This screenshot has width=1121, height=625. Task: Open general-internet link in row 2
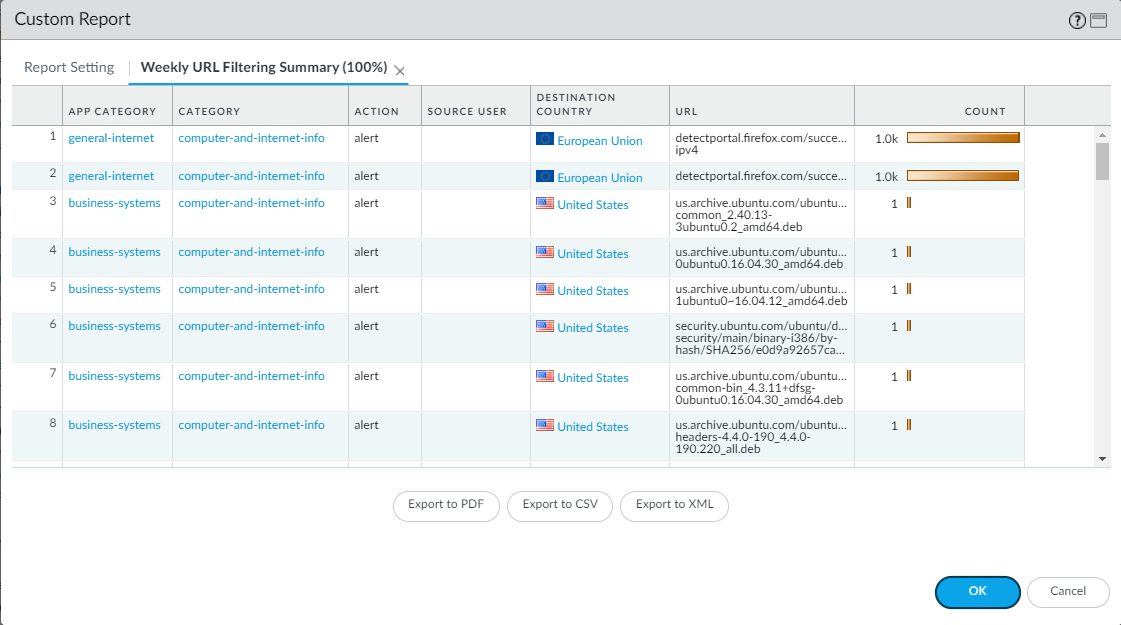pos(111,176)
